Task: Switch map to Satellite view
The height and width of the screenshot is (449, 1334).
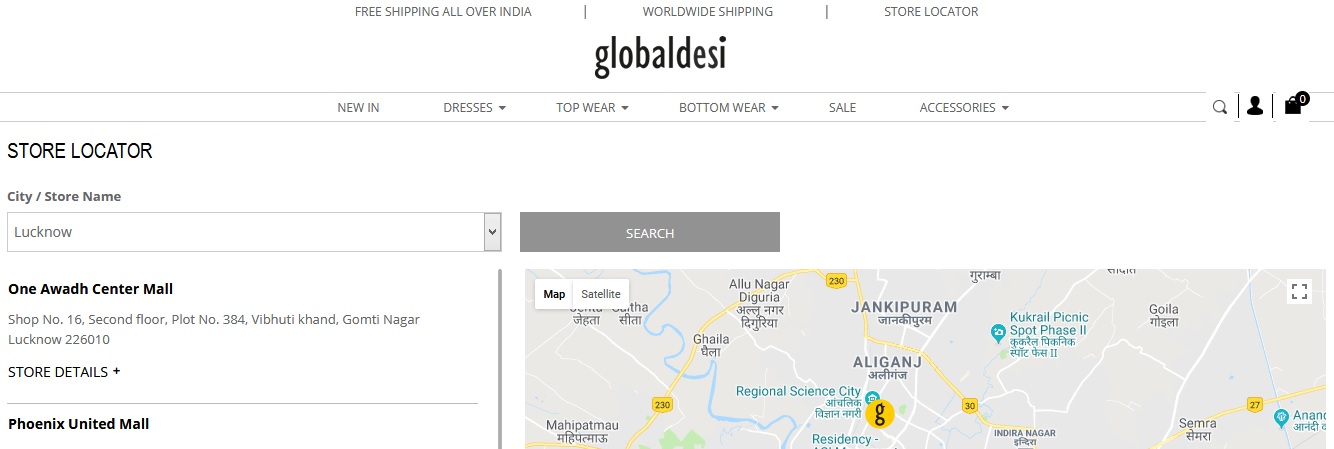Action: pyautogui.click(x=601, y=294)
